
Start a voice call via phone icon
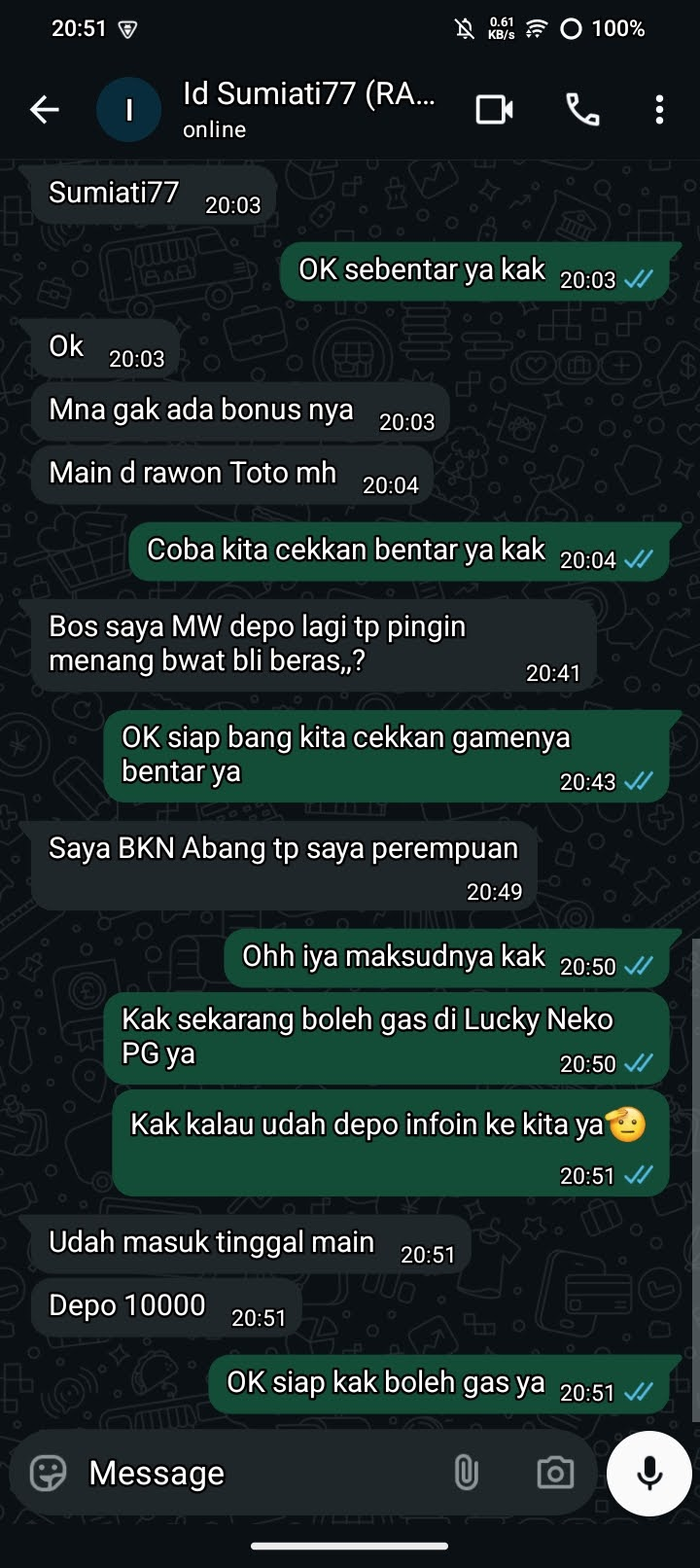[582, 110]
